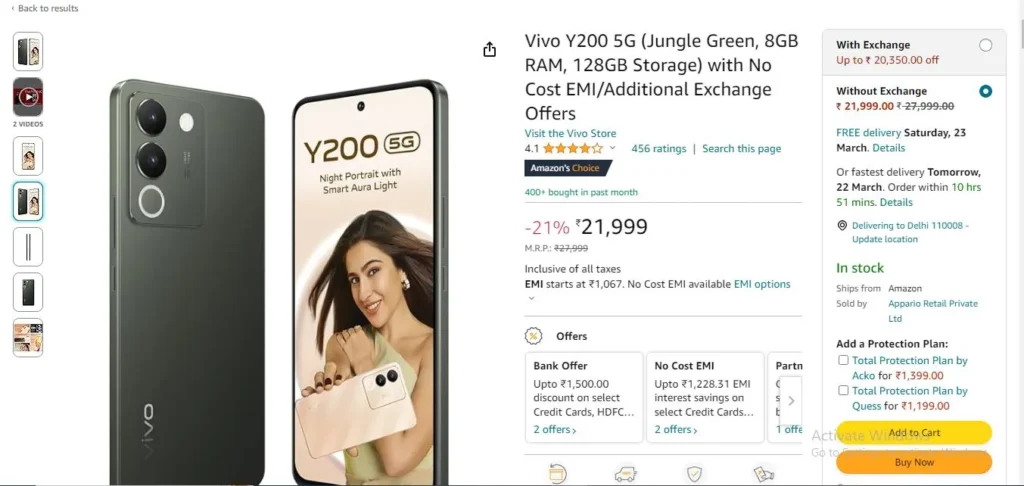Select the Without Exchange radio option
1024x486 pixels.
point(985,91)
